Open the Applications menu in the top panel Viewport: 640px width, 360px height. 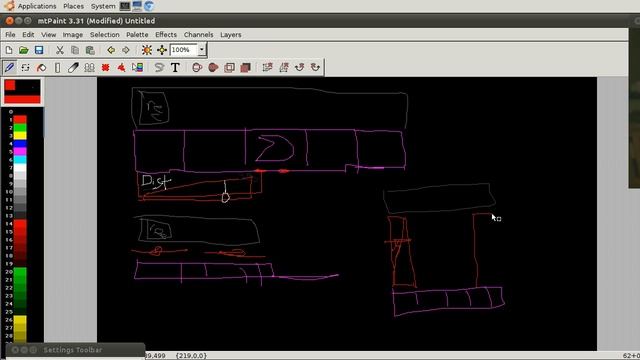37,6
